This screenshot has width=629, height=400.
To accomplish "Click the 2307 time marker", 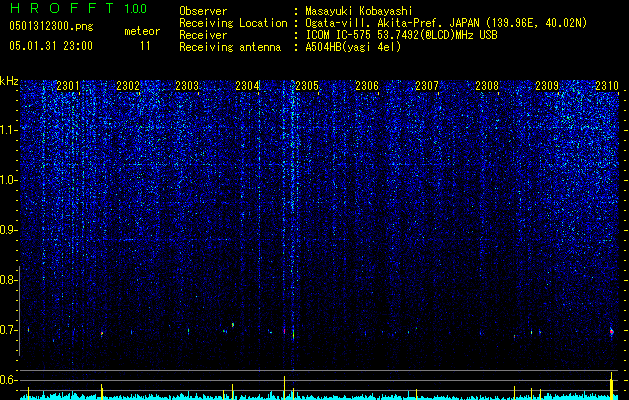I will (427, 85).
